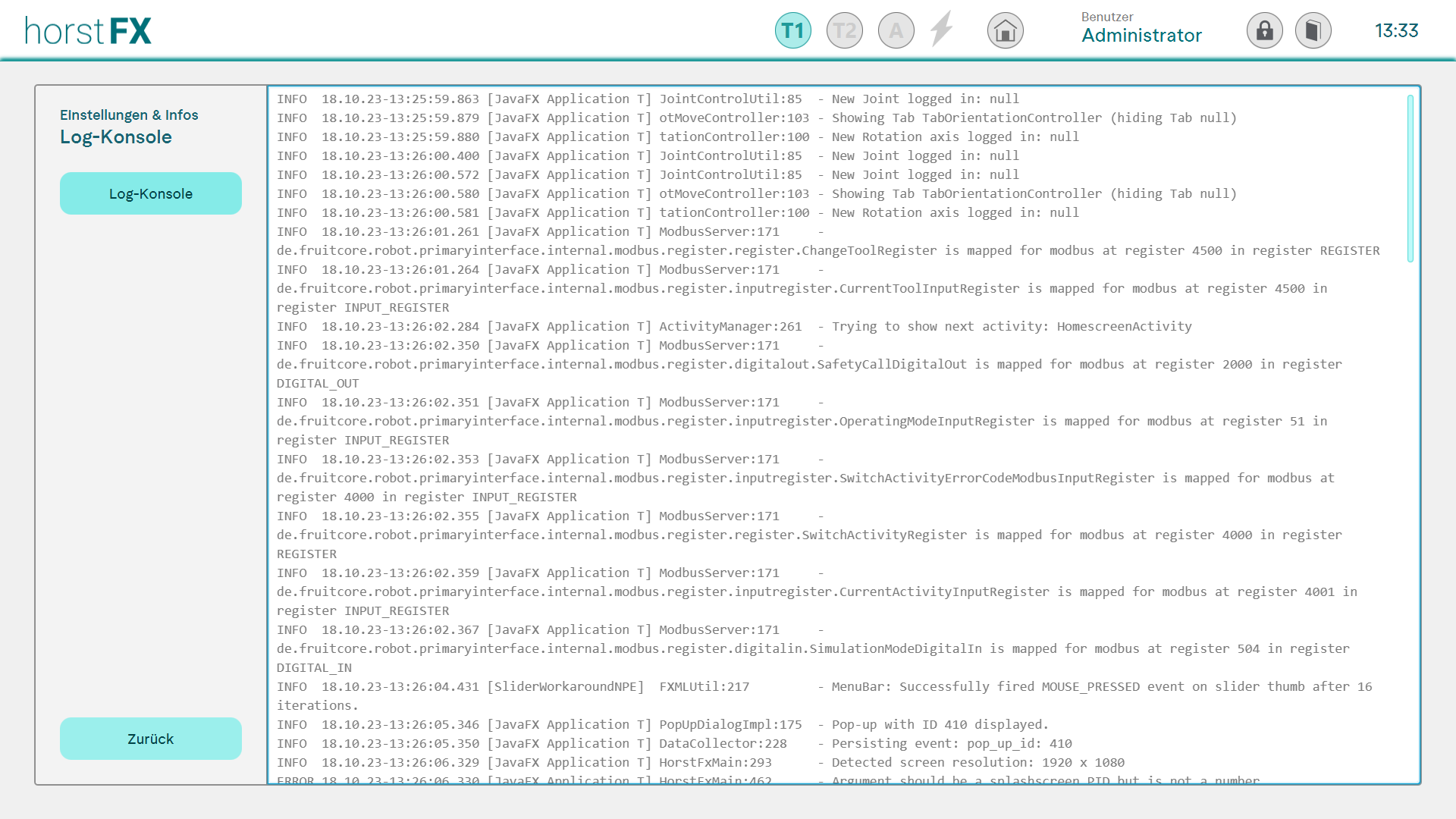Screen dimensions: 1456x819
Task: Click the lock icon to lock user
Action: coord(1264,31)
